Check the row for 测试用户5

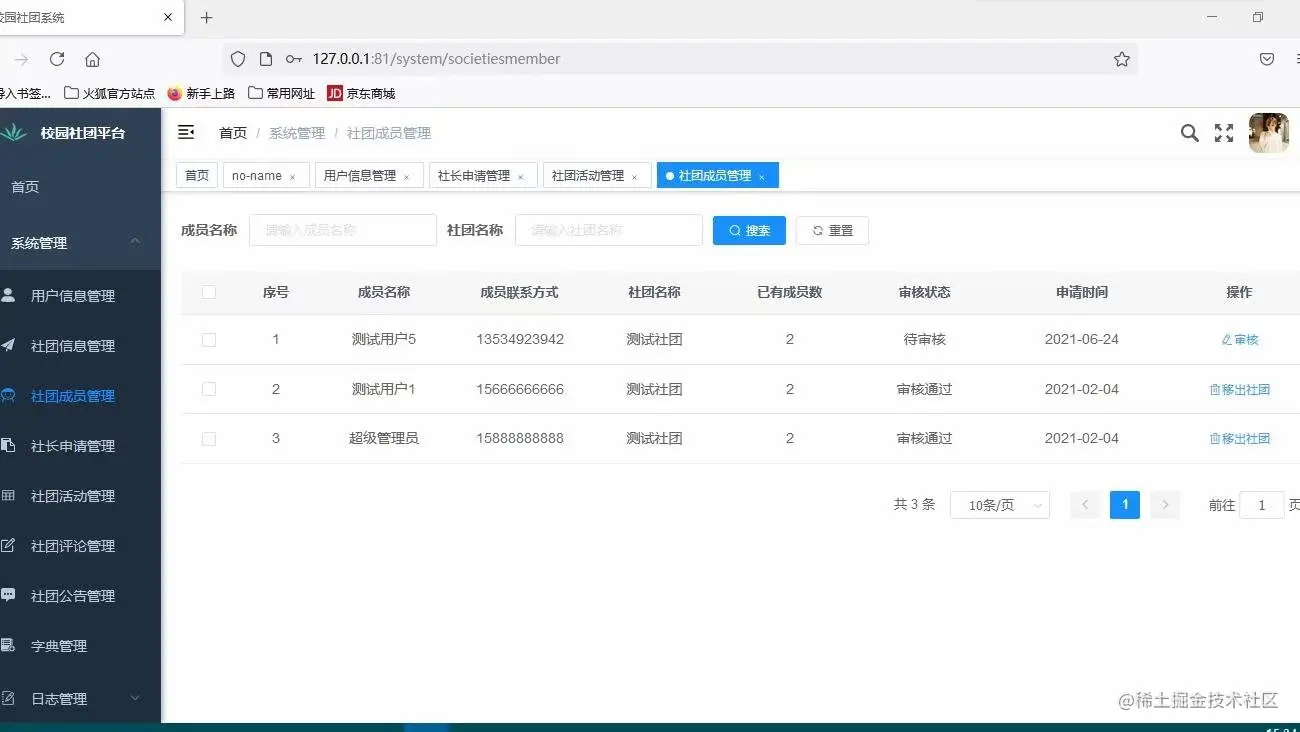[209, 340]
